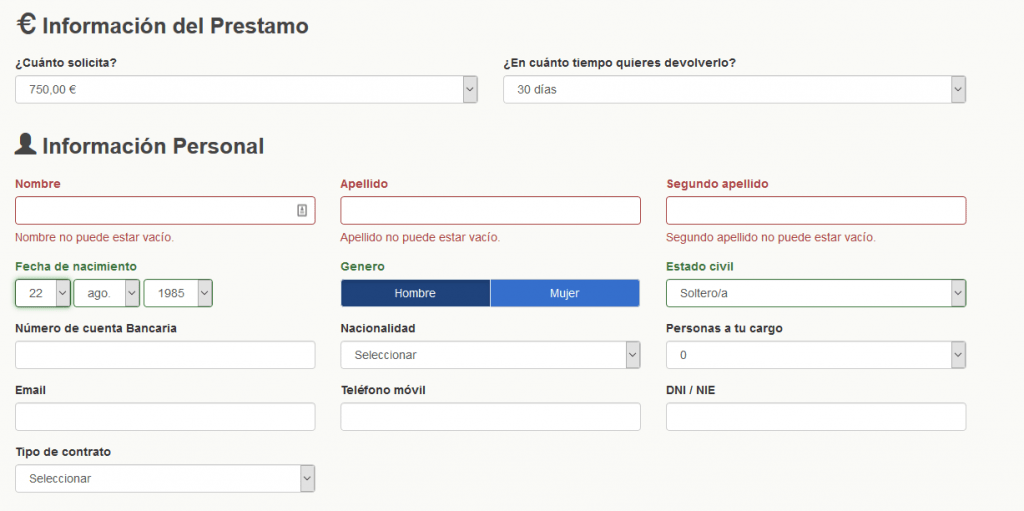Click the Información del Prestamo heading
Screen dimensions: 1024x511
(175, 26)
